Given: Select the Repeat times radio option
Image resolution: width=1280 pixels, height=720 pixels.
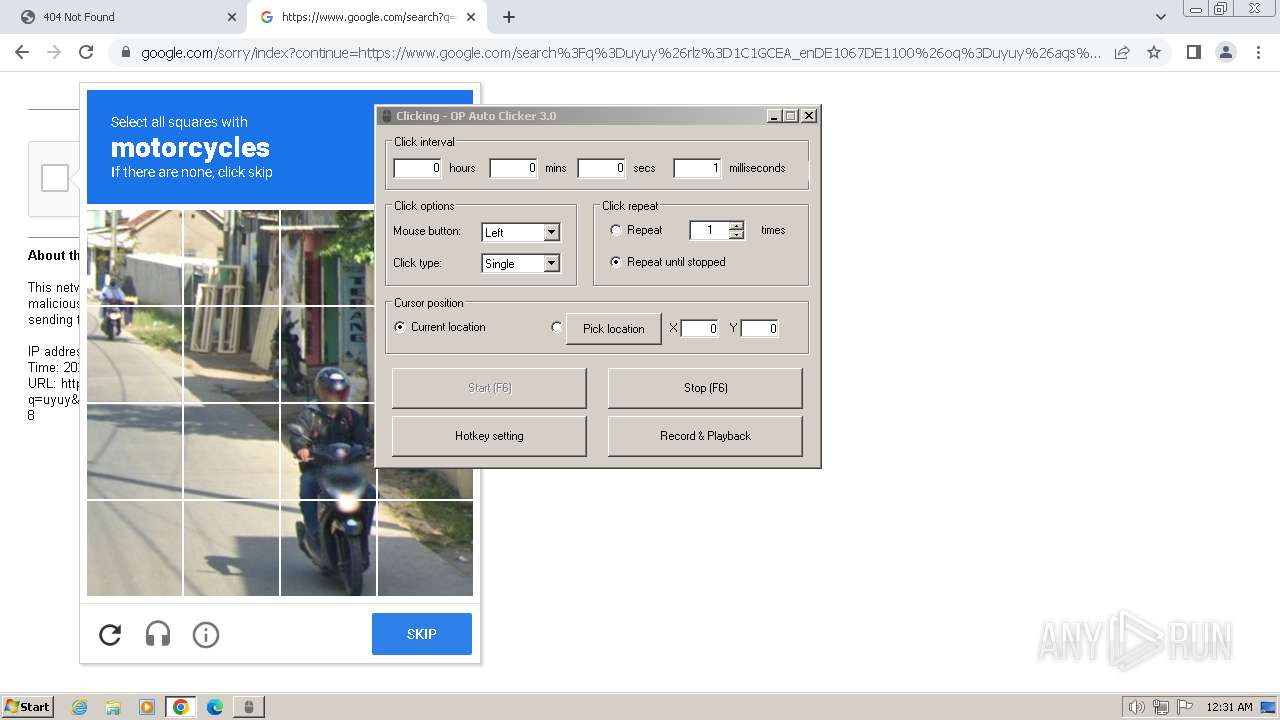Looking at the screenshot, I should [616, 230].
